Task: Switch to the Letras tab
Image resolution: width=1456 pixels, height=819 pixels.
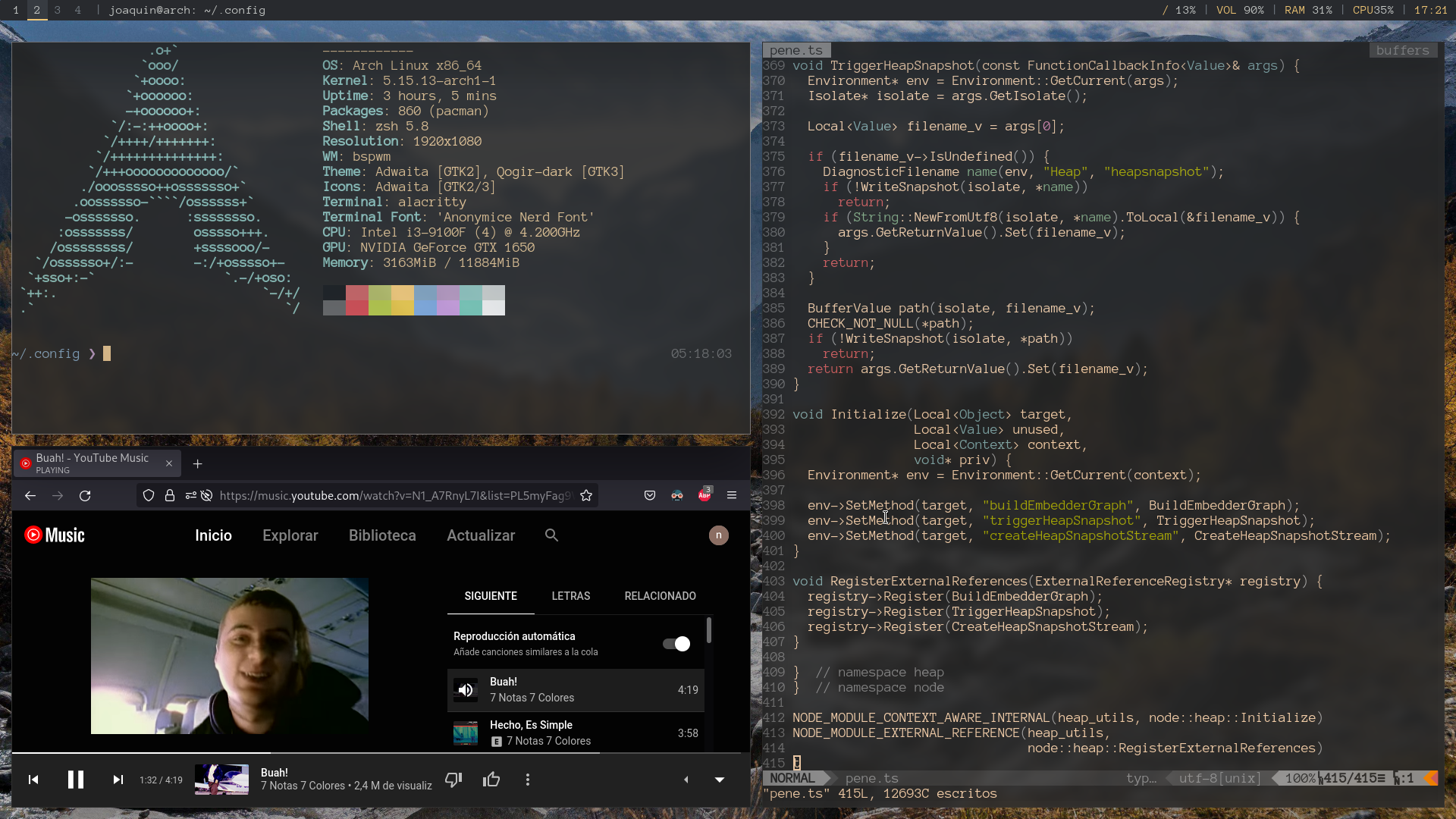Action: coord(570,596)
